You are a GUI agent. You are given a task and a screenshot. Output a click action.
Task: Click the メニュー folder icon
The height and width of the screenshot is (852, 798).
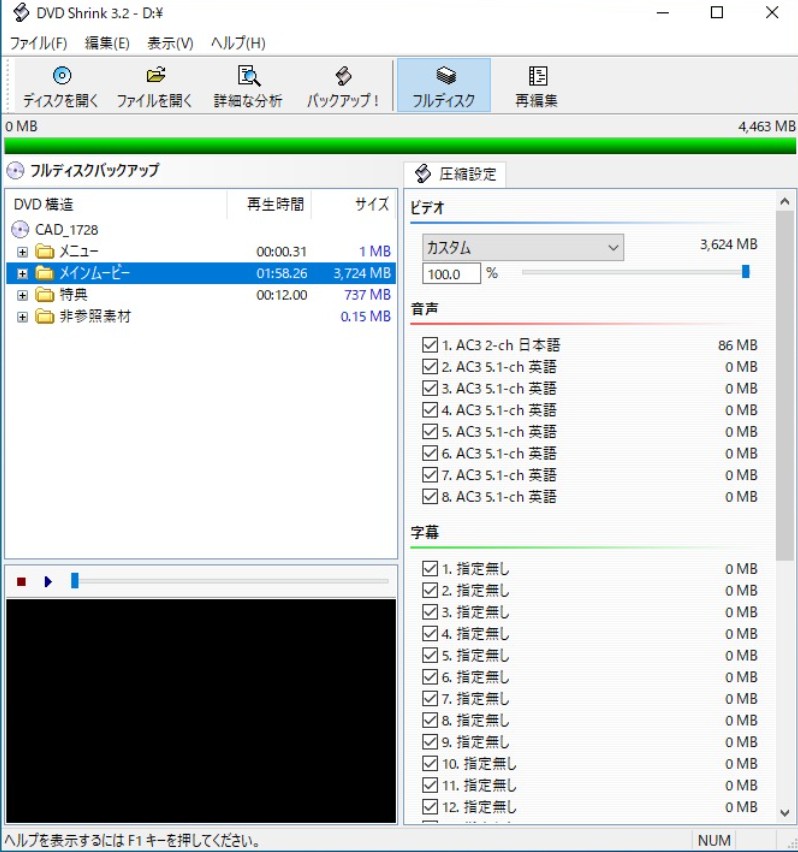(x=45, y=251)
